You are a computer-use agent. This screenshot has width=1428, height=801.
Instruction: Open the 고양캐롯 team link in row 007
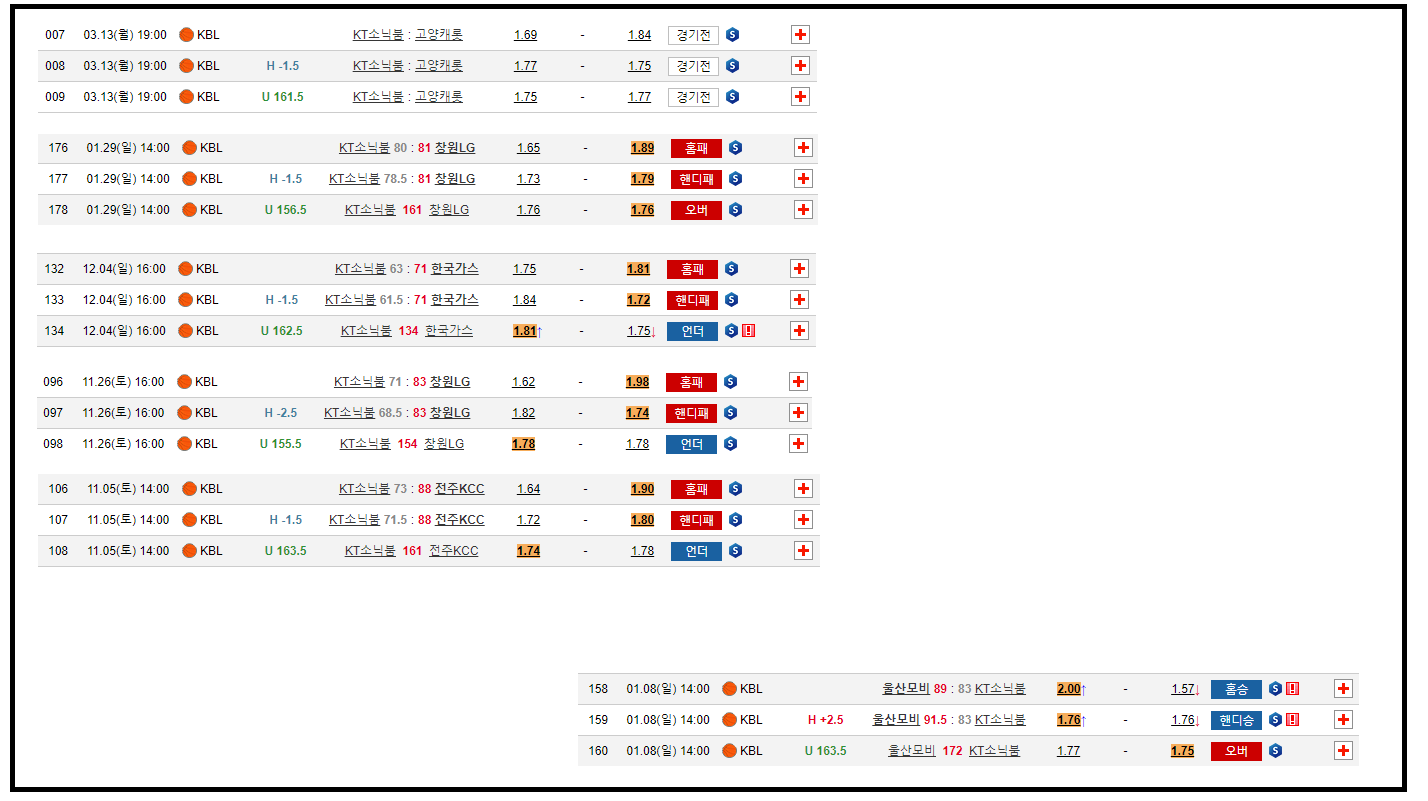point(439,35)
